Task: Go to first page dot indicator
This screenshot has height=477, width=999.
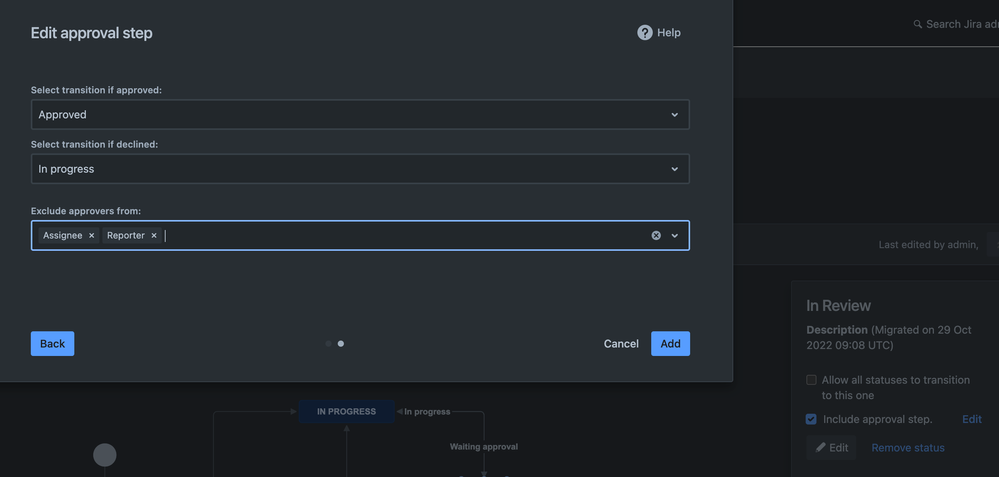Action: pos(328,343)
